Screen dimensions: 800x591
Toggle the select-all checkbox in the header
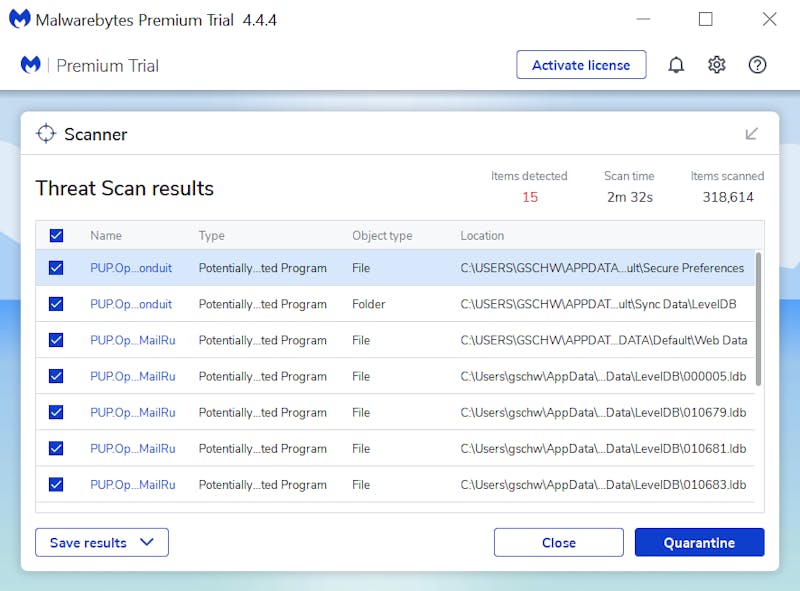click(x=56, y=235)
